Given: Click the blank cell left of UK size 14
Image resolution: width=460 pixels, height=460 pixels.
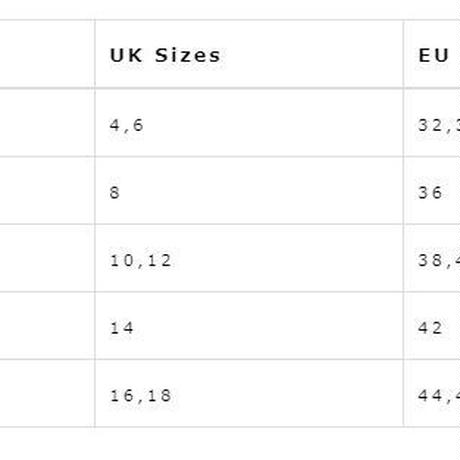Looking at the screenshot, I should [47, 326].
